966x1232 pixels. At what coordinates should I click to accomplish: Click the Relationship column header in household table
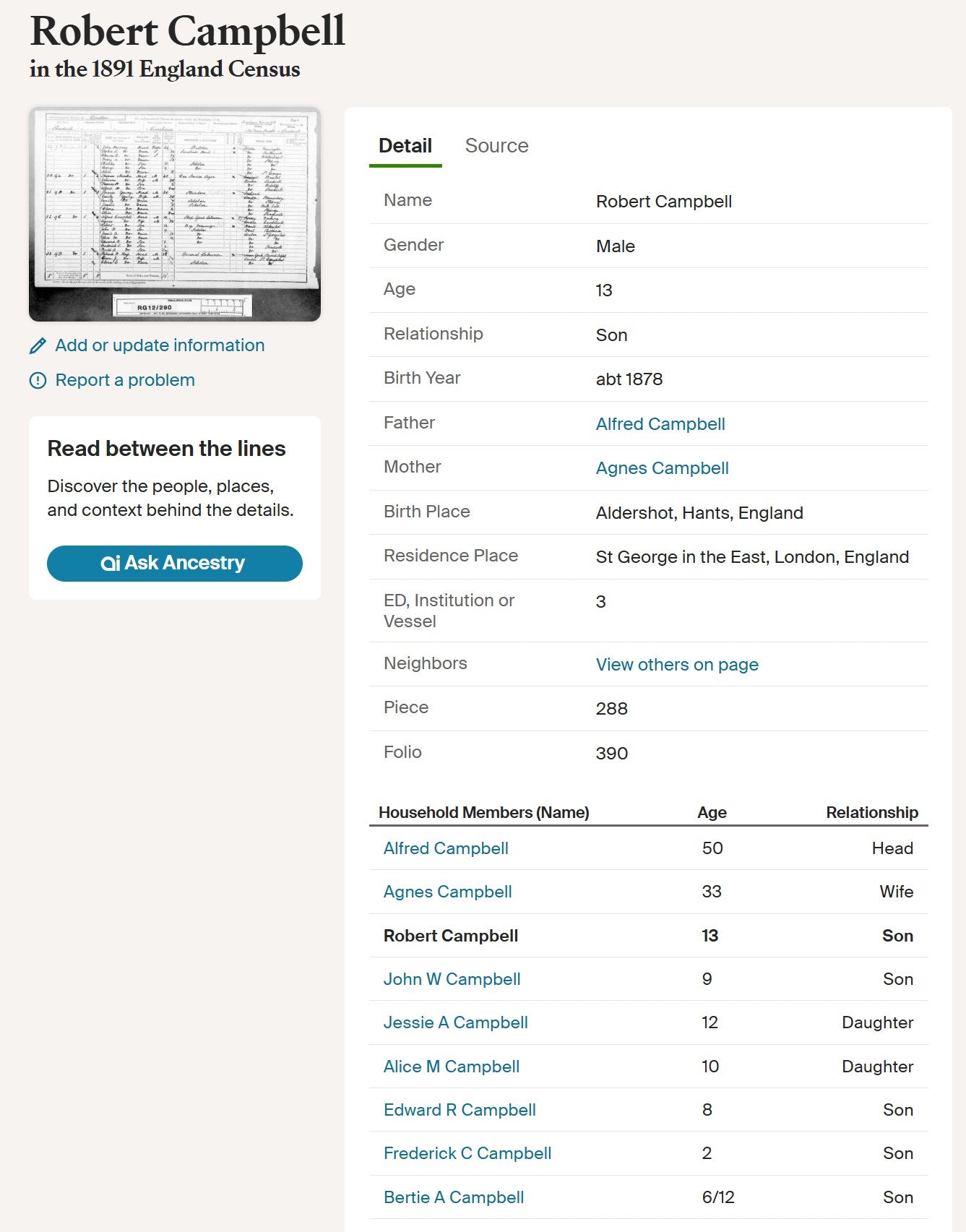(x=872, y=812)
